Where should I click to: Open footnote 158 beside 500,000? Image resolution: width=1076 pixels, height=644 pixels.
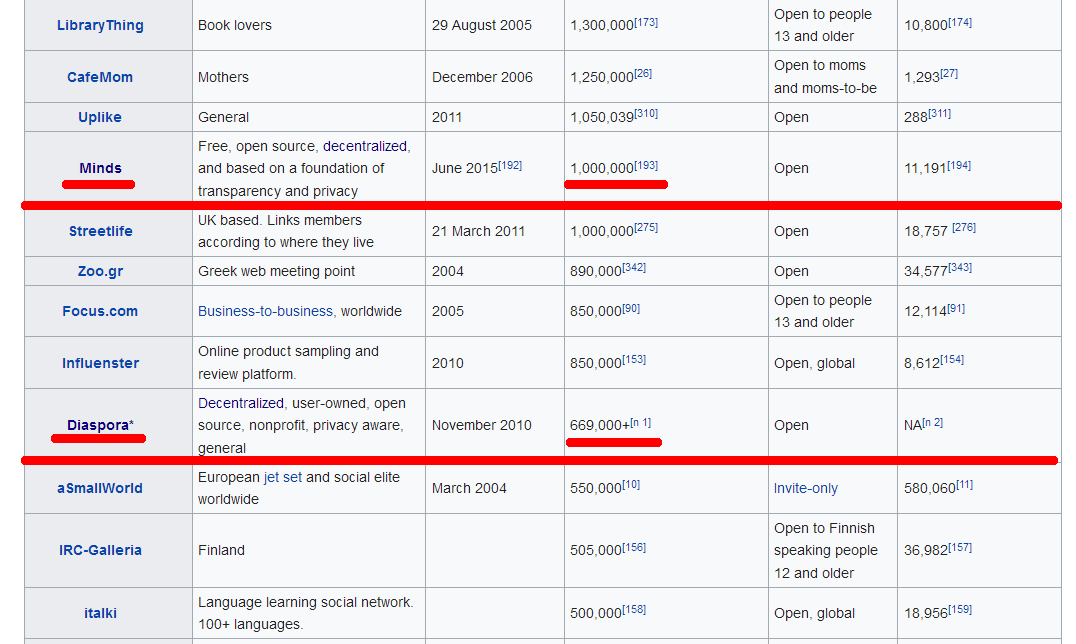[634, 609]
